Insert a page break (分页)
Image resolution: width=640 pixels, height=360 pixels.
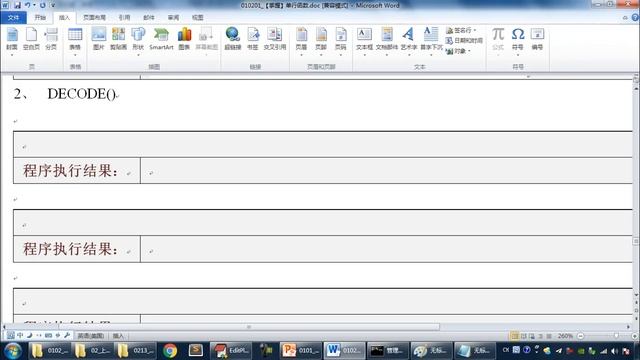[51, 39]
